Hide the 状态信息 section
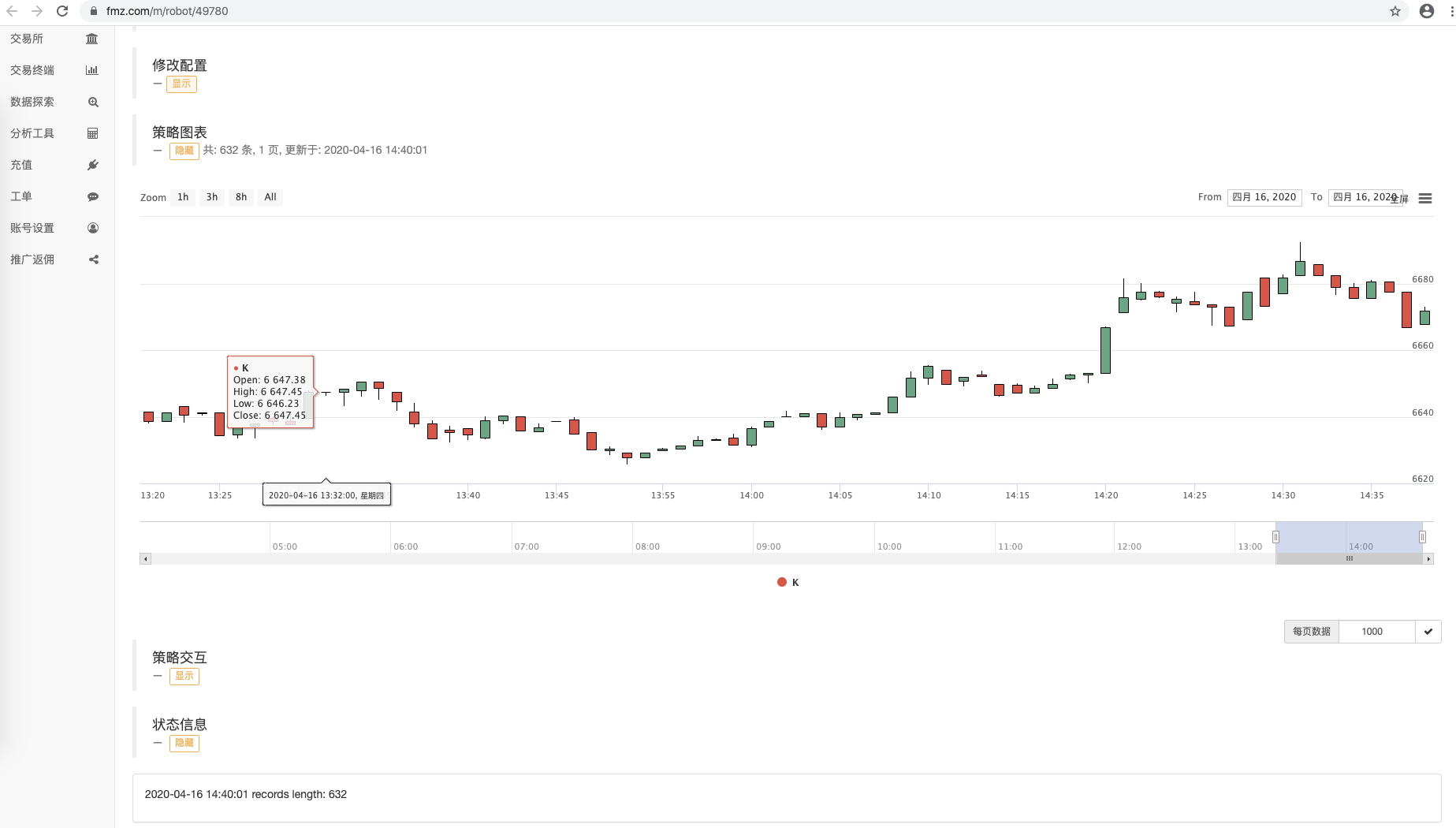The height and width of the screenshot is (828, 1456). click(x=184, y=743)
